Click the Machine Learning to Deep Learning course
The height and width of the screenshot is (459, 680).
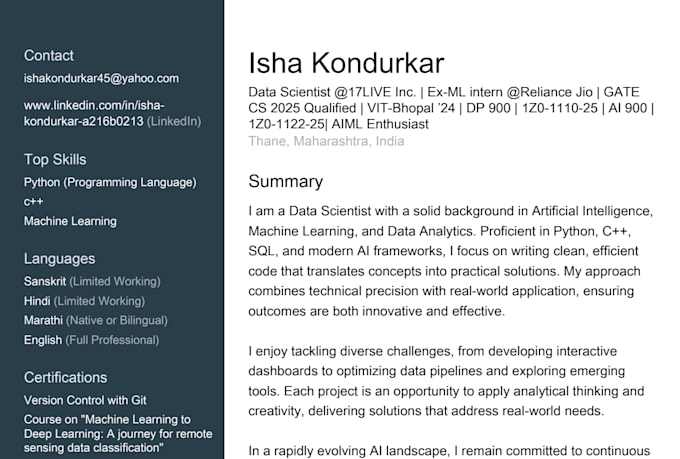click(x=118, y=434)
